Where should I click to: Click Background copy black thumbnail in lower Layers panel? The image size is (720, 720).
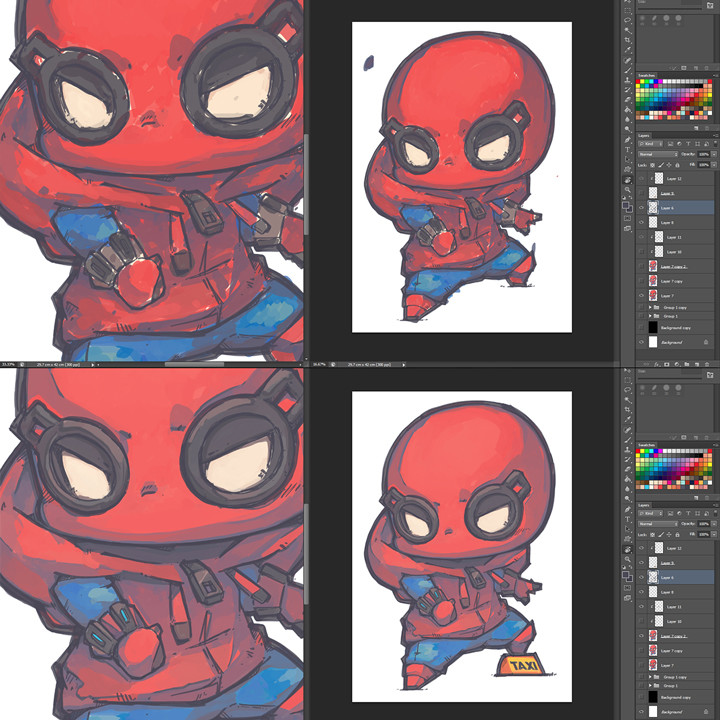click(653, 697)
